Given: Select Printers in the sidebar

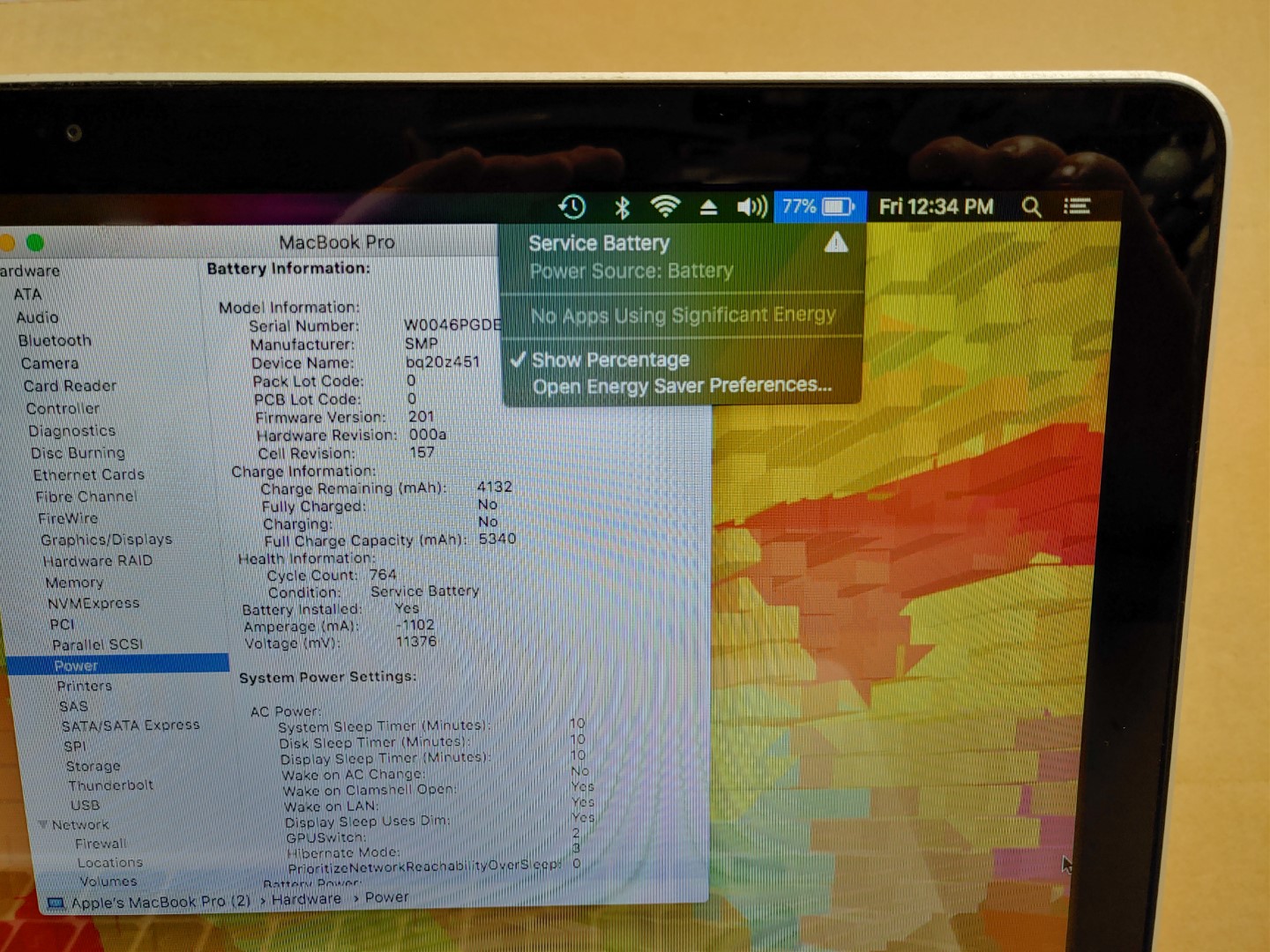Looking at the screenshot, I should coord(84,686).
